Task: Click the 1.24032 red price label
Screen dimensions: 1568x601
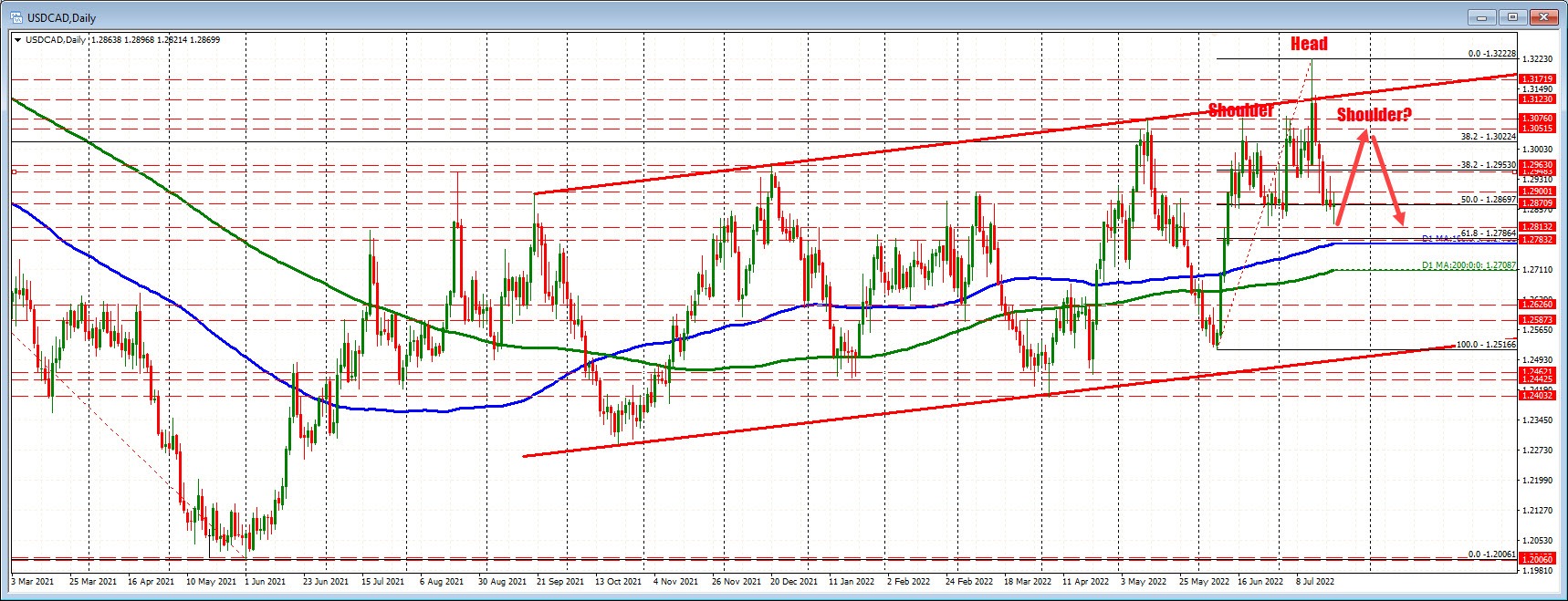Action: [x=1536, y=395]
